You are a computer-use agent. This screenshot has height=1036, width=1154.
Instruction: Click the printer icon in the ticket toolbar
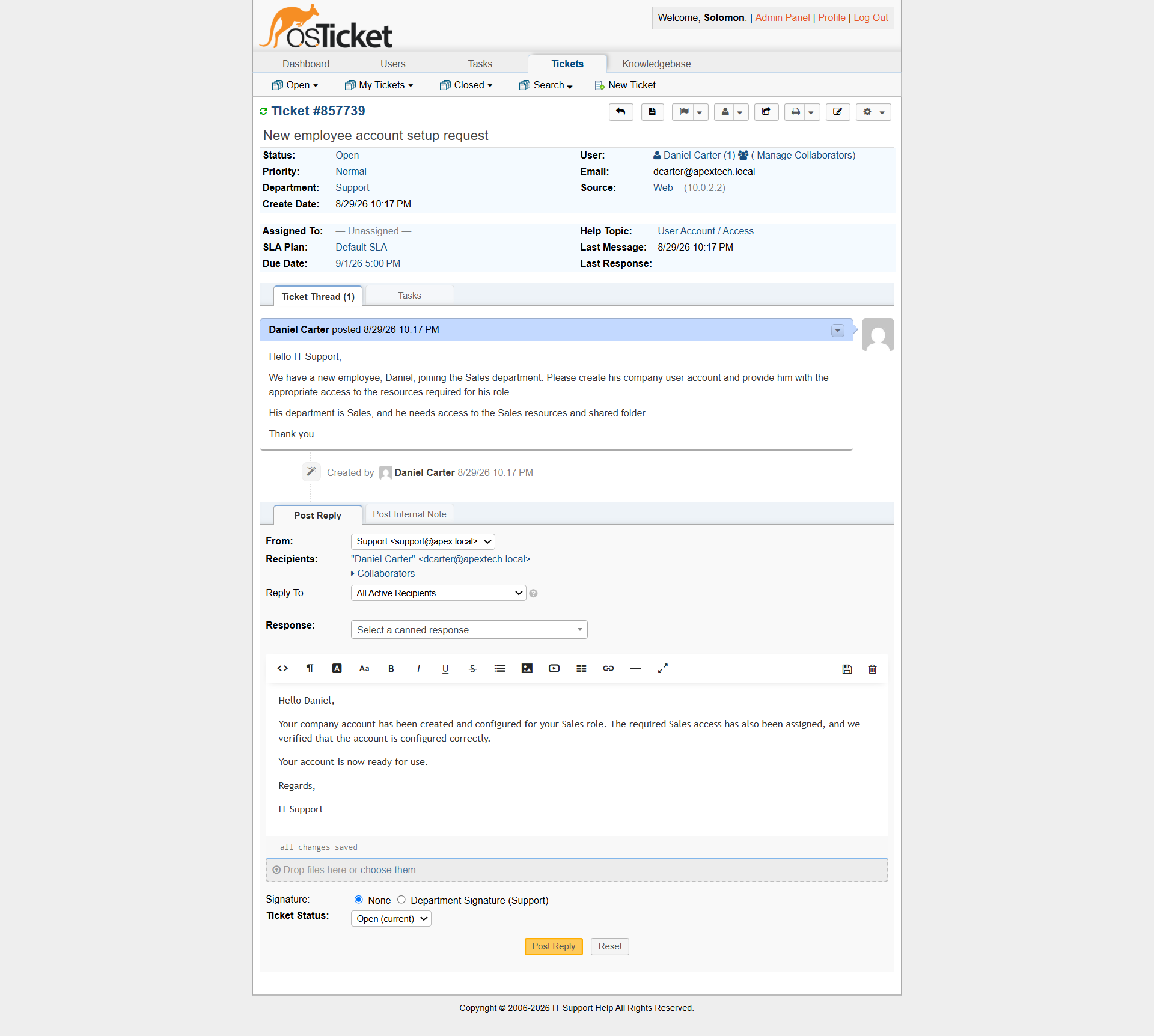click(x=795, y=112)
